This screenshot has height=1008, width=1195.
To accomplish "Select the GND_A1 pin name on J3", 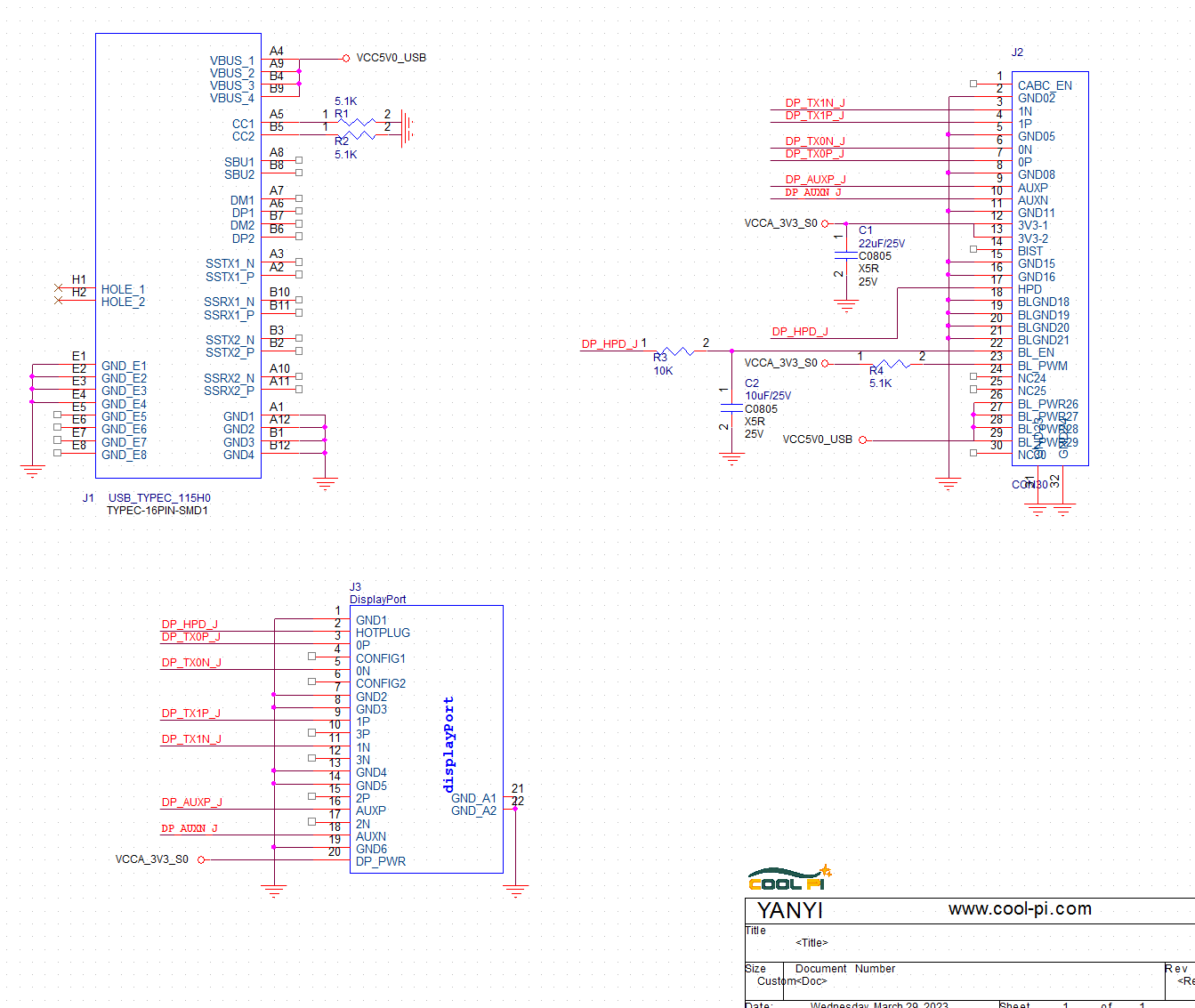I will 473,798.
